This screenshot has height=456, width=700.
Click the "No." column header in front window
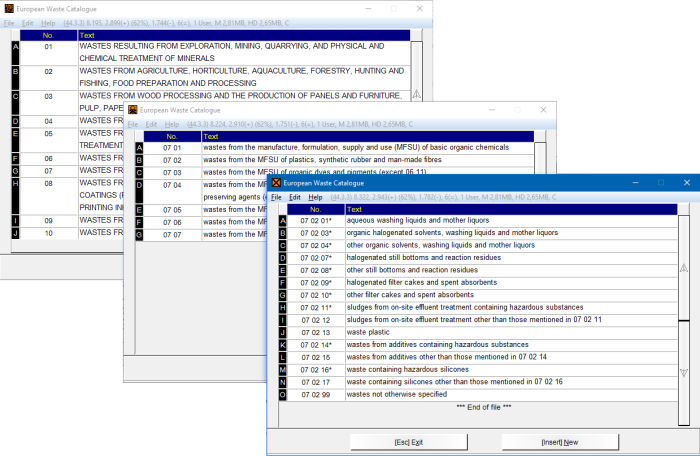point(317,209)
